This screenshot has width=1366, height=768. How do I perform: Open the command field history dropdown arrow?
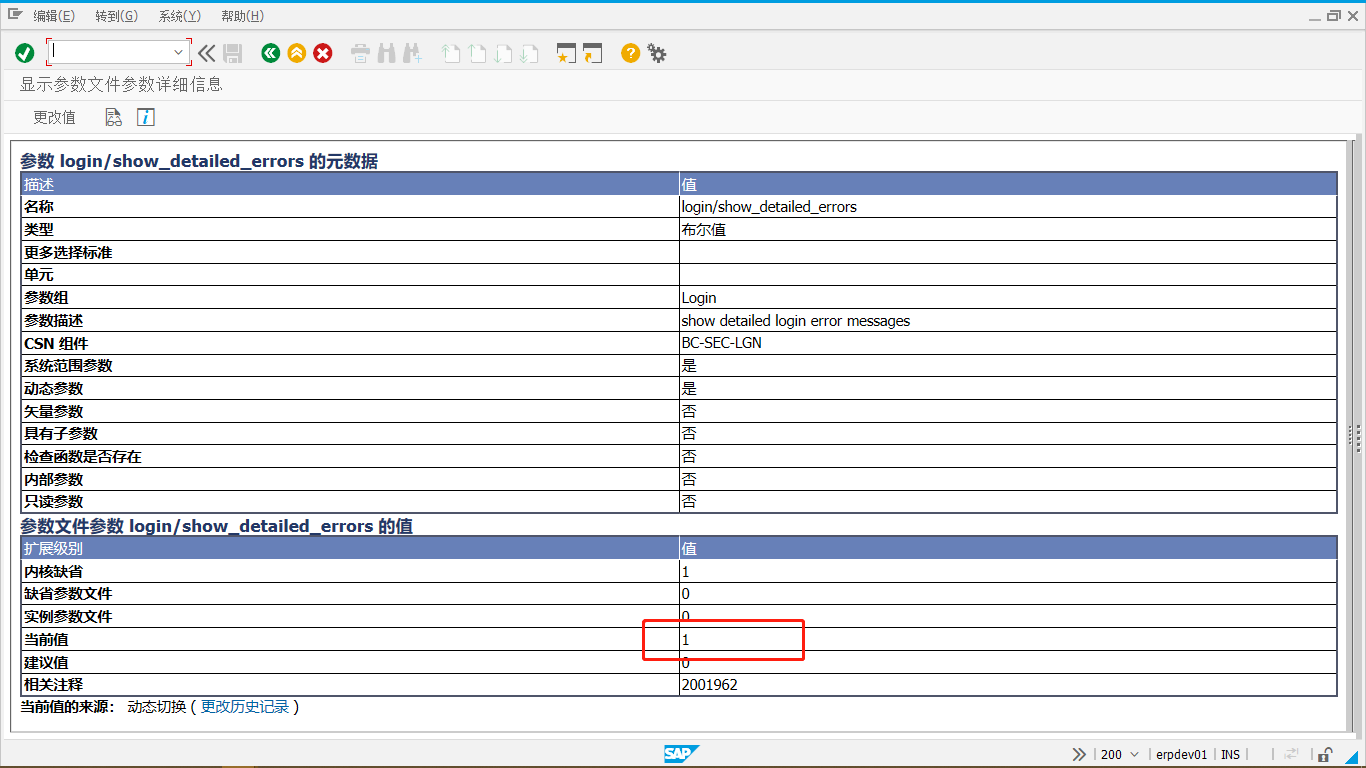coord(180,52)
